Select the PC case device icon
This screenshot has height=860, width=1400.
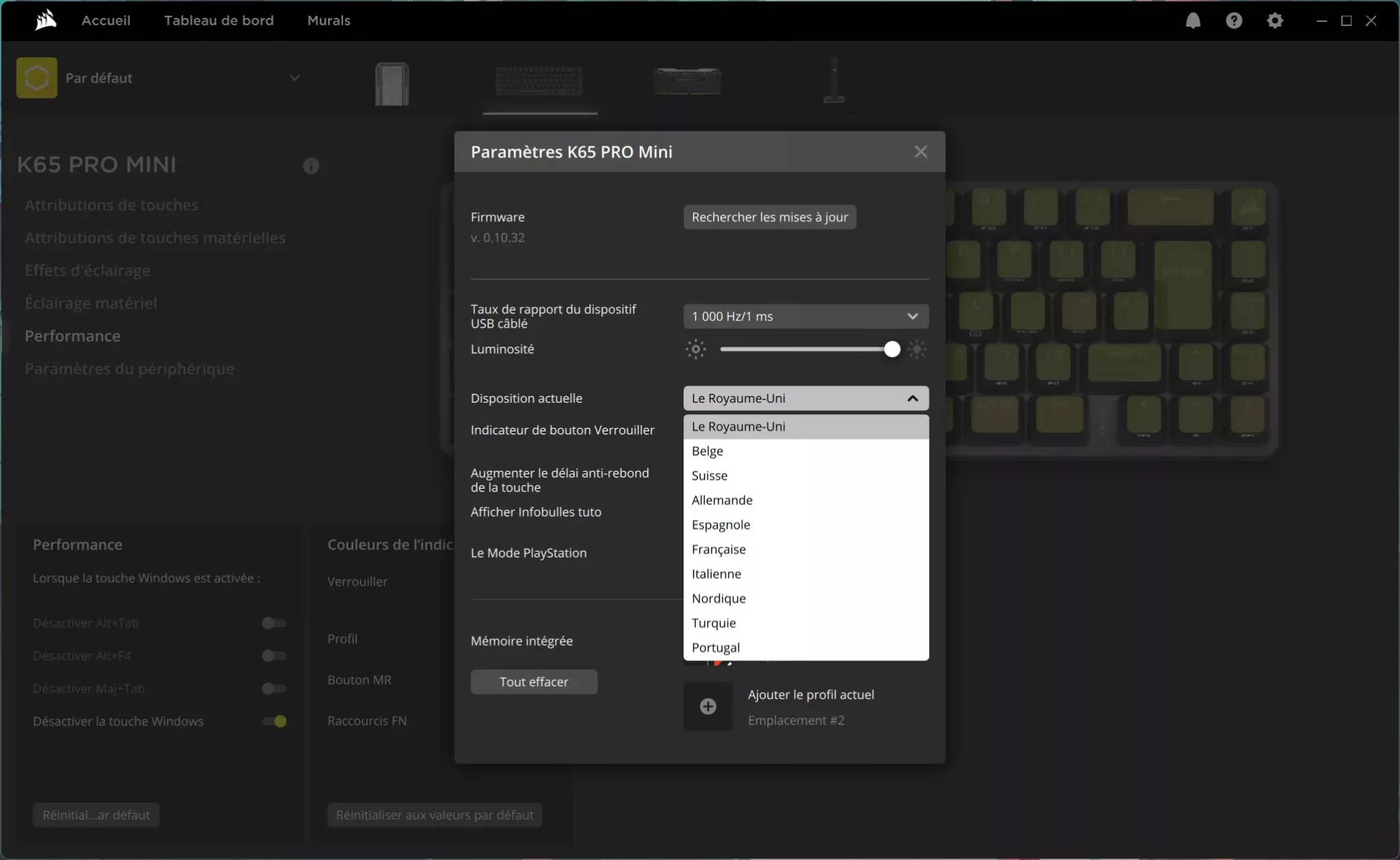(390, 83)
